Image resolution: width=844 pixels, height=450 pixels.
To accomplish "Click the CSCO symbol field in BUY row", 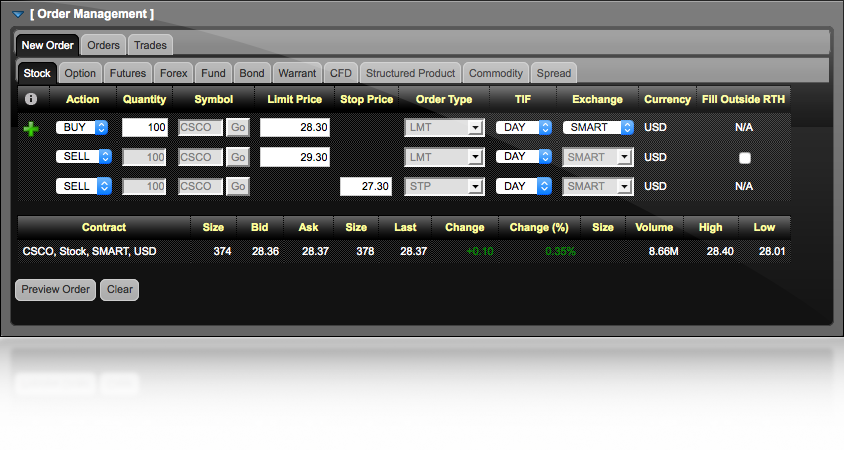I will tap(200, 128).
